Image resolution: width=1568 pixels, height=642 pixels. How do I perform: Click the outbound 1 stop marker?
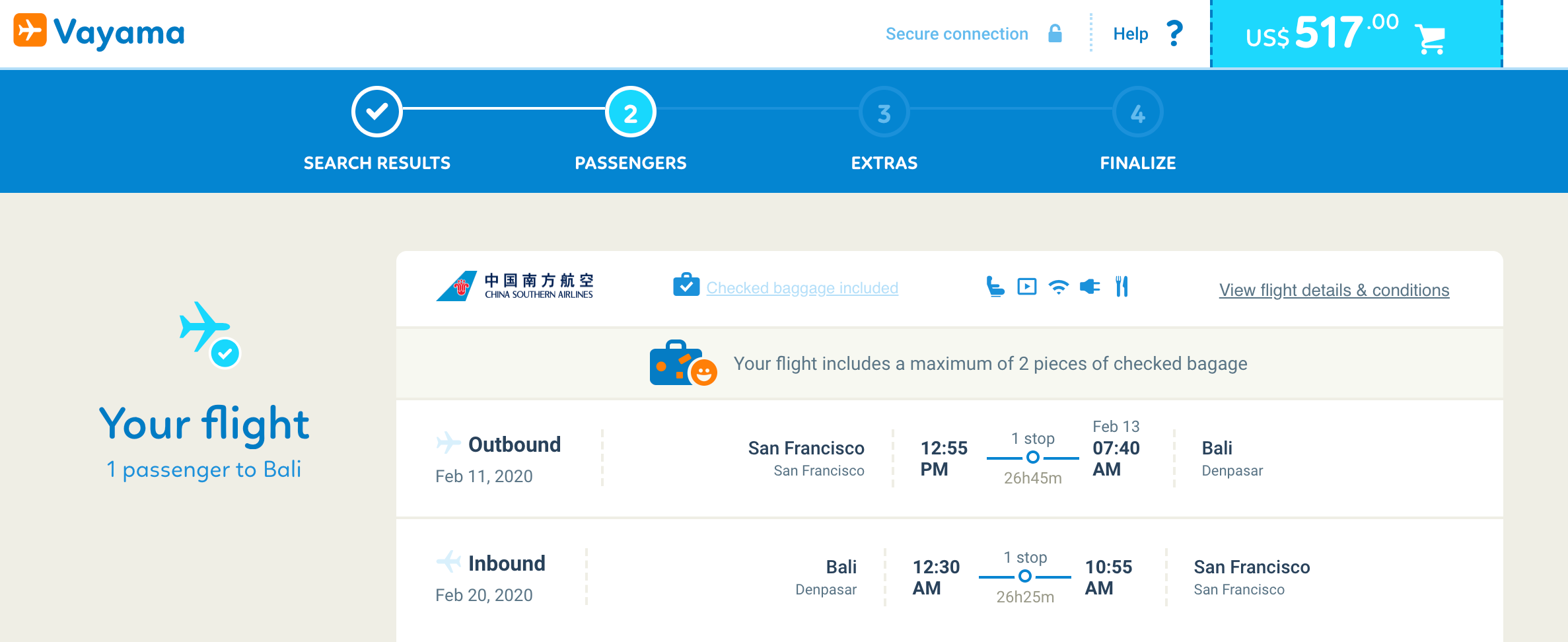(x=1032, y=457)
